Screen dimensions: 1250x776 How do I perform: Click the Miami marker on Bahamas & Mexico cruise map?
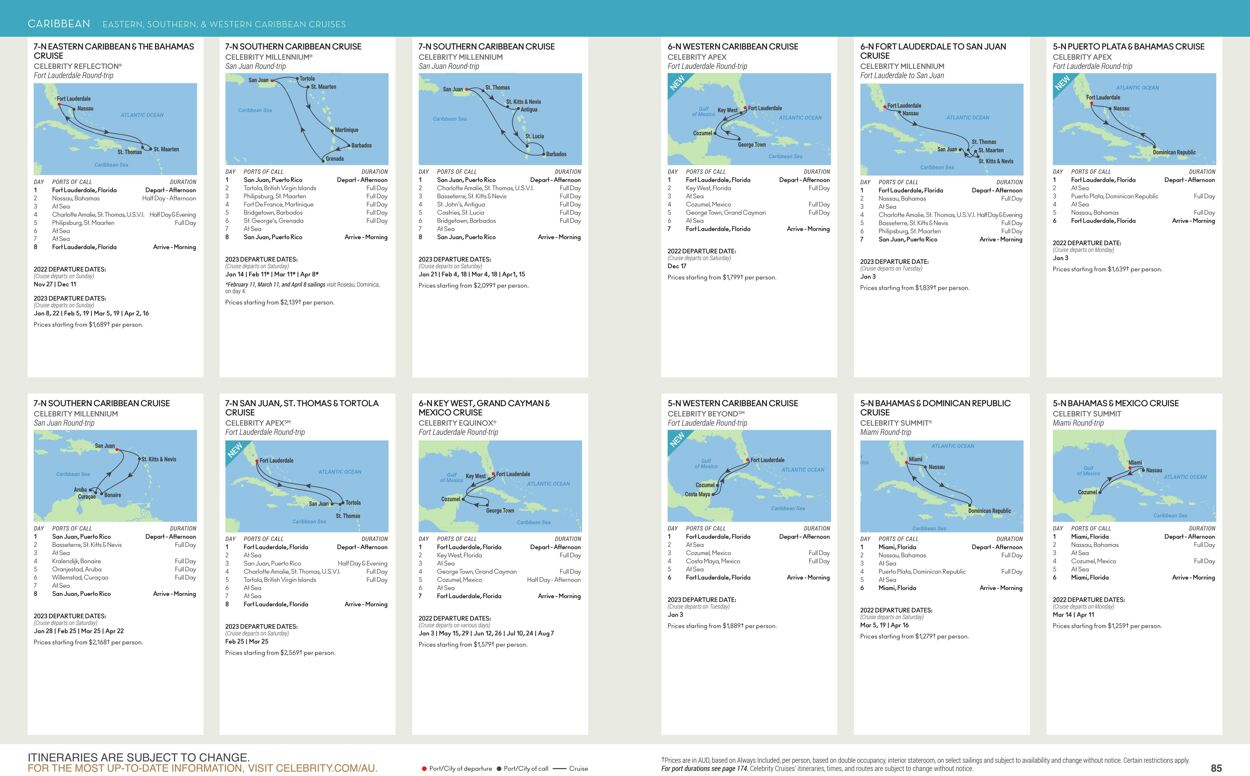tap(1130, 467)
